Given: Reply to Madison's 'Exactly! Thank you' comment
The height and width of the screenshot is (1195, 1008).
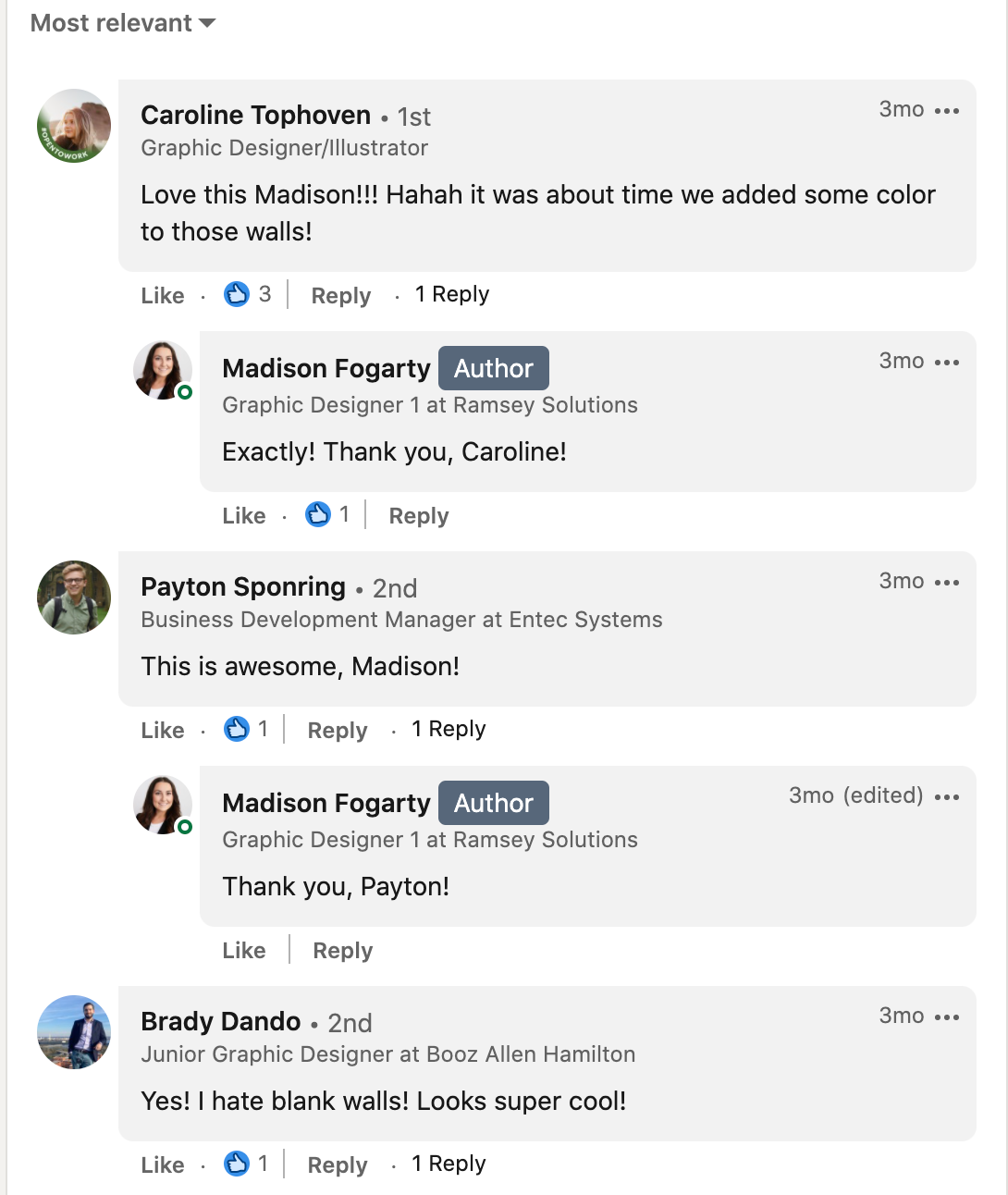Looking at the screenshot, I should point(419,516).
